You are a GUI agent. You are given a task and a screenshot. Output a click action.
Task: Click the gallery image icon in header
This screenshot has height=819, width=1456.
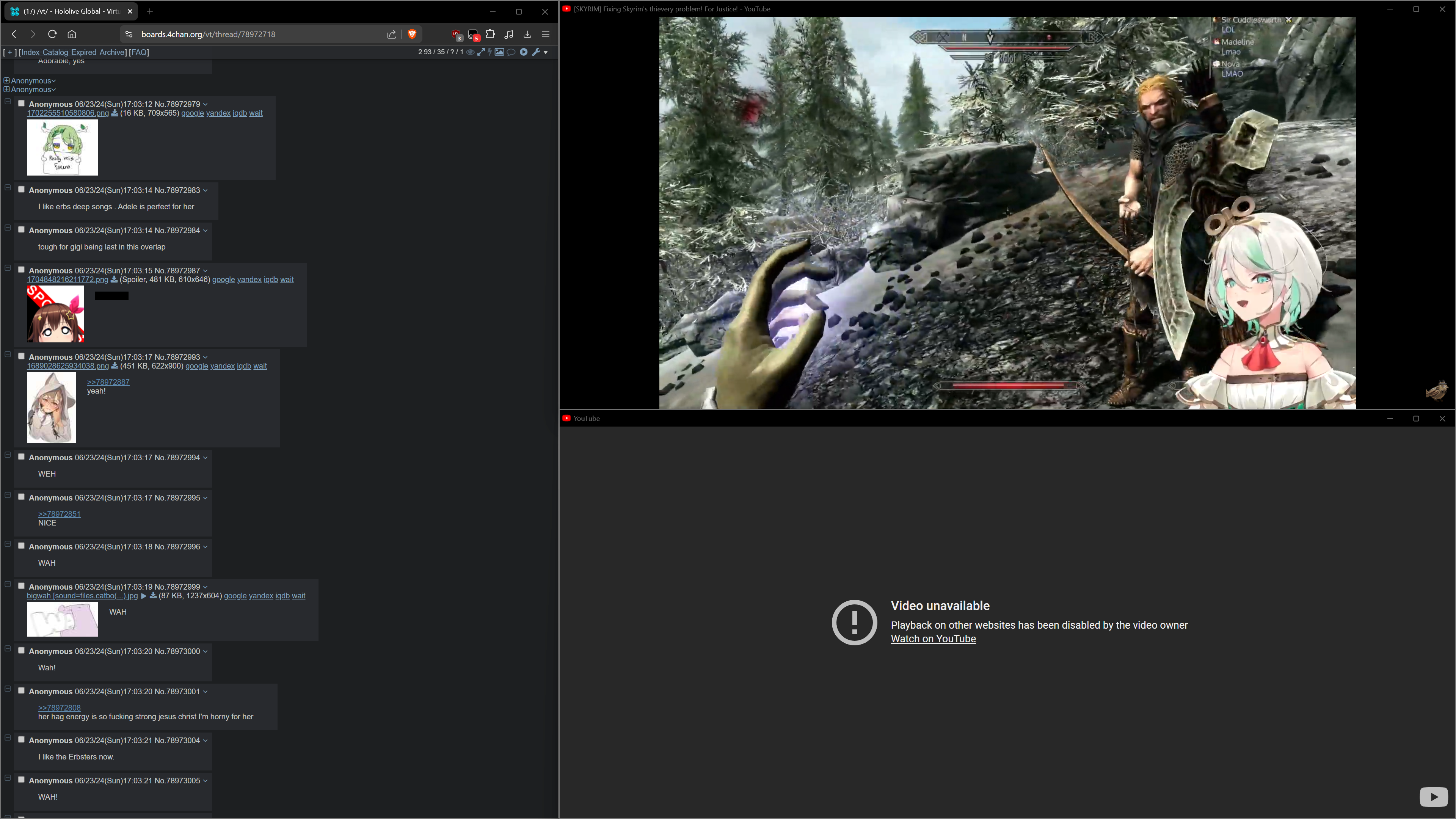pos(499,52)
